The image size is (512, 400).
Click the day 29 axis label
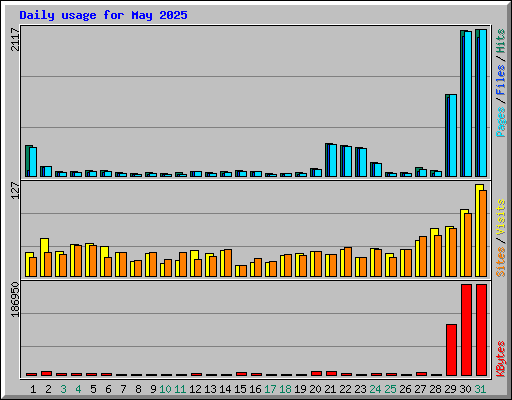(450, 389)
